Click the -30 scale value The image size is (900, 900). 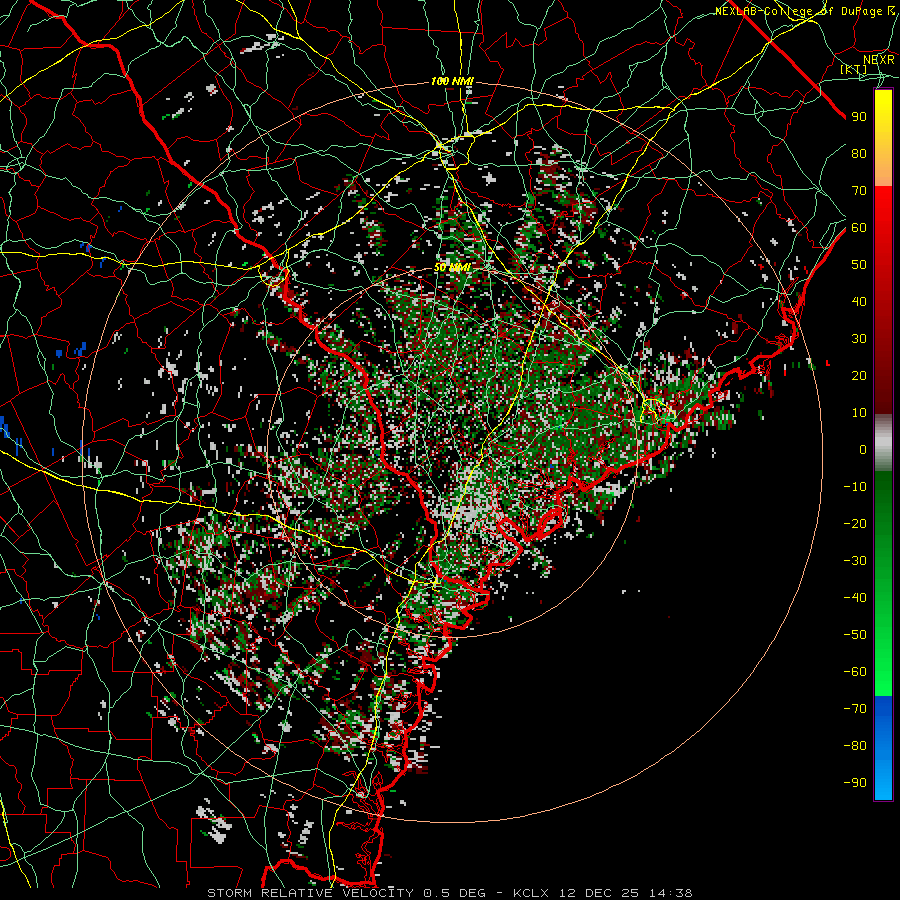point(855,561)
